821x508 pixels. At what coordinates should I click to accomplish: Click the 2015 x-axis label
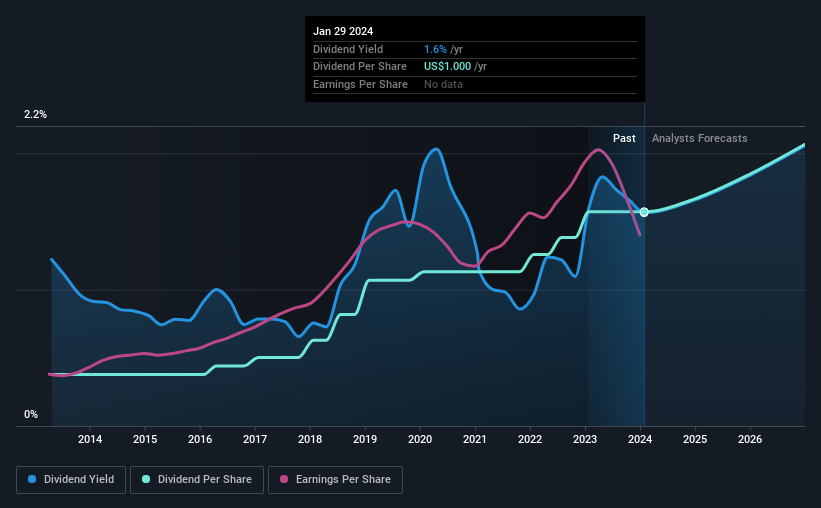tap(145, 439)
